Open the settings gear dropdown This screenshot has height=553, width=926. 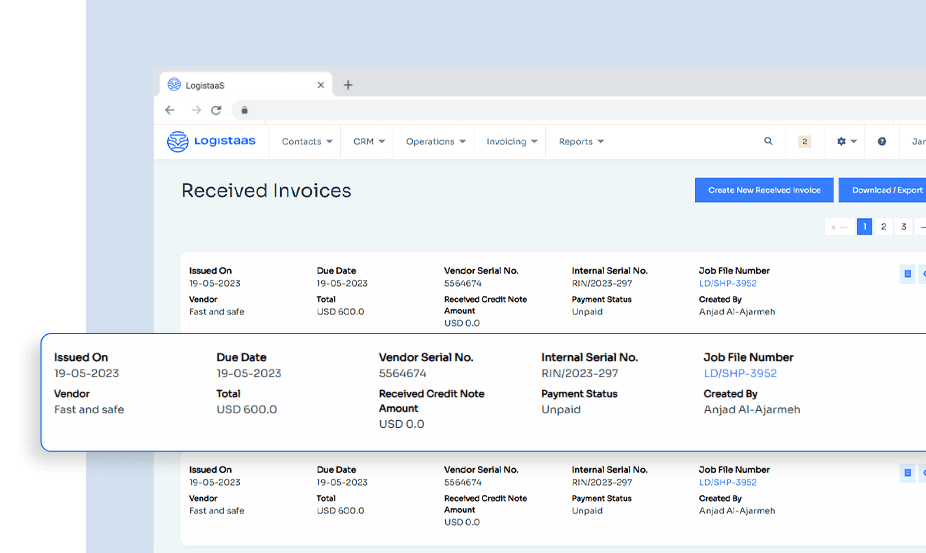(x=846, y=141)
